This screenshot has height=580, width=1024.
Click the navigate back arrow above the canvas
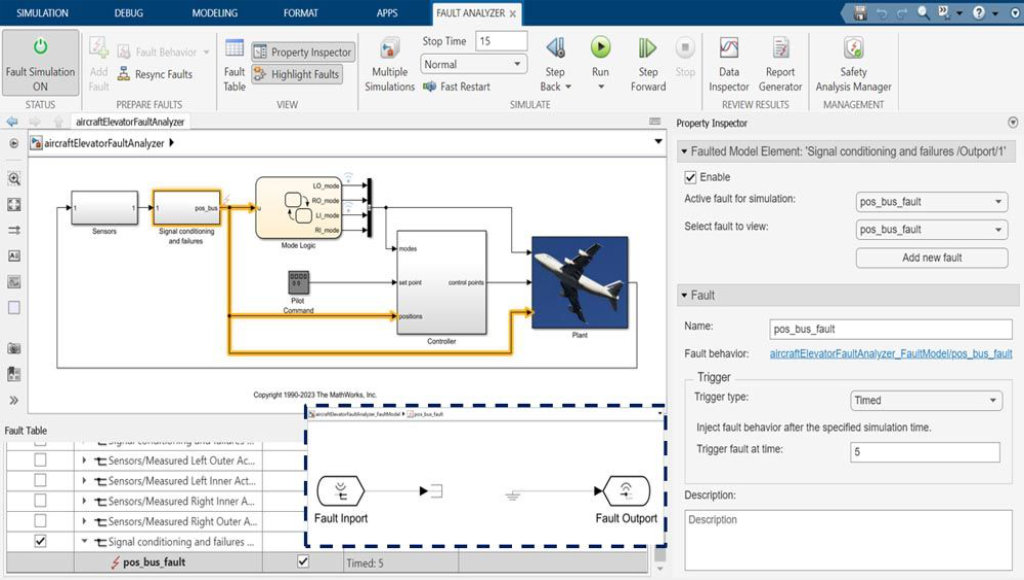pos(12,121)
